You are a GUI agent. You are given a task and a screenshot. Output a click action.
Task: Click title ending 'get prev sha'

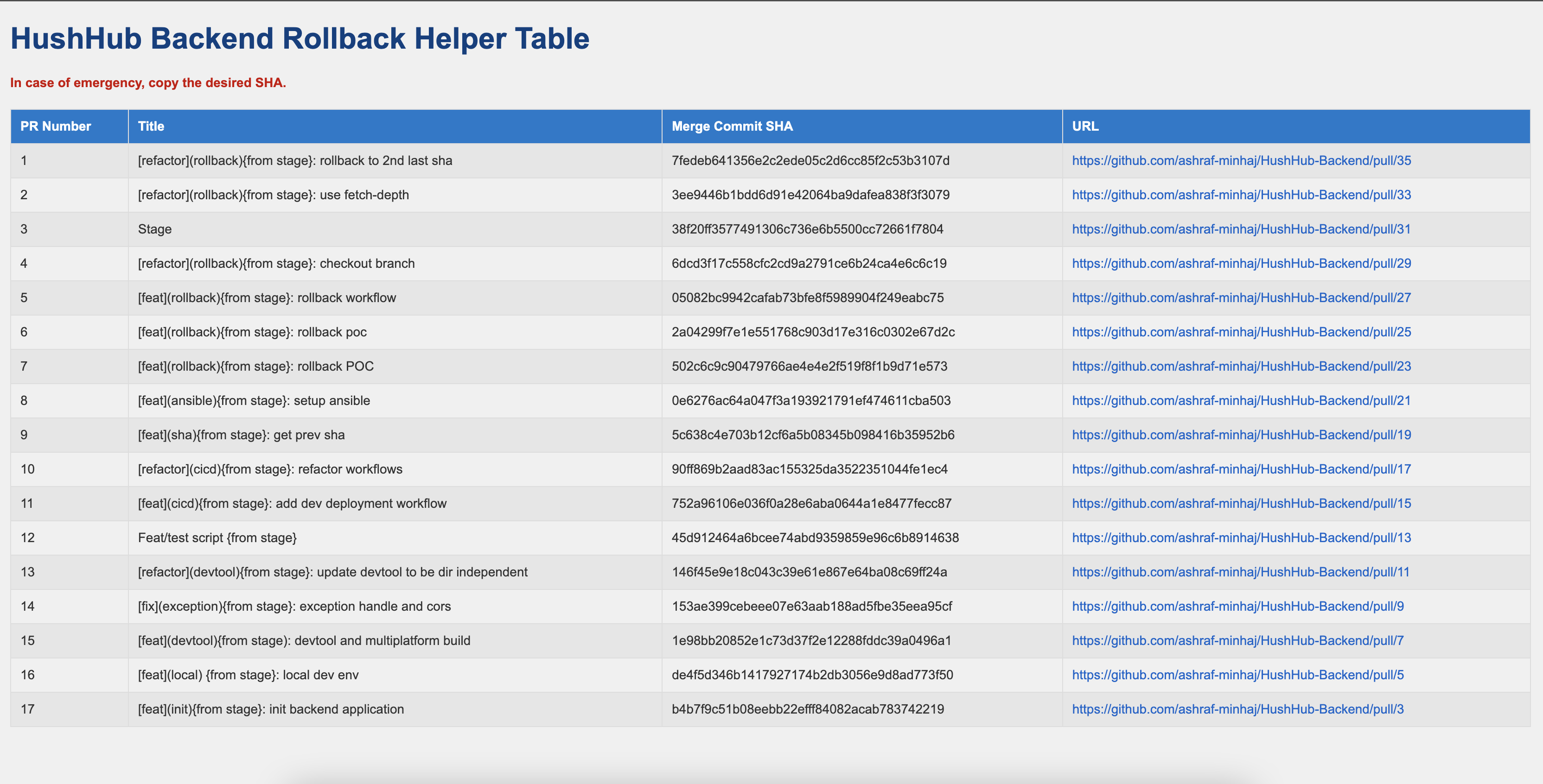click(x=242, y=435)
